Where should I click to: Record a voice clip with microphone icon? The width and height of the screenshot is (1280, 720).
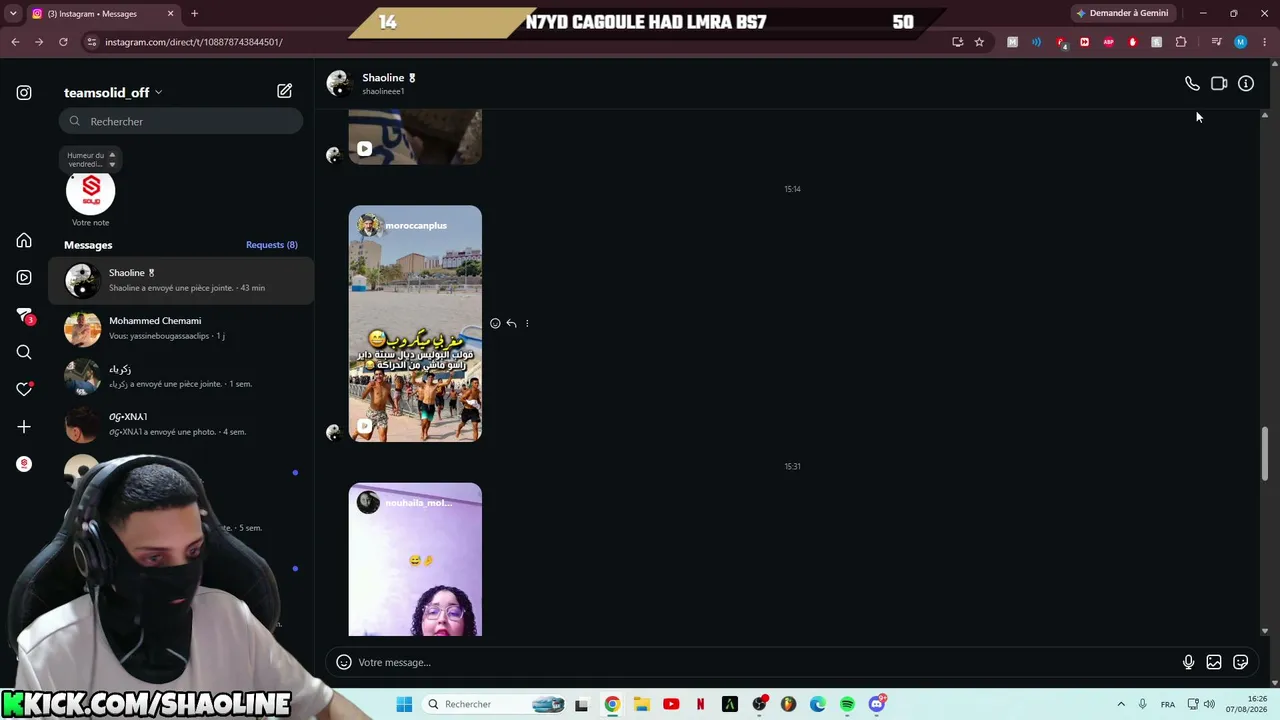[x=1188, y=662]
